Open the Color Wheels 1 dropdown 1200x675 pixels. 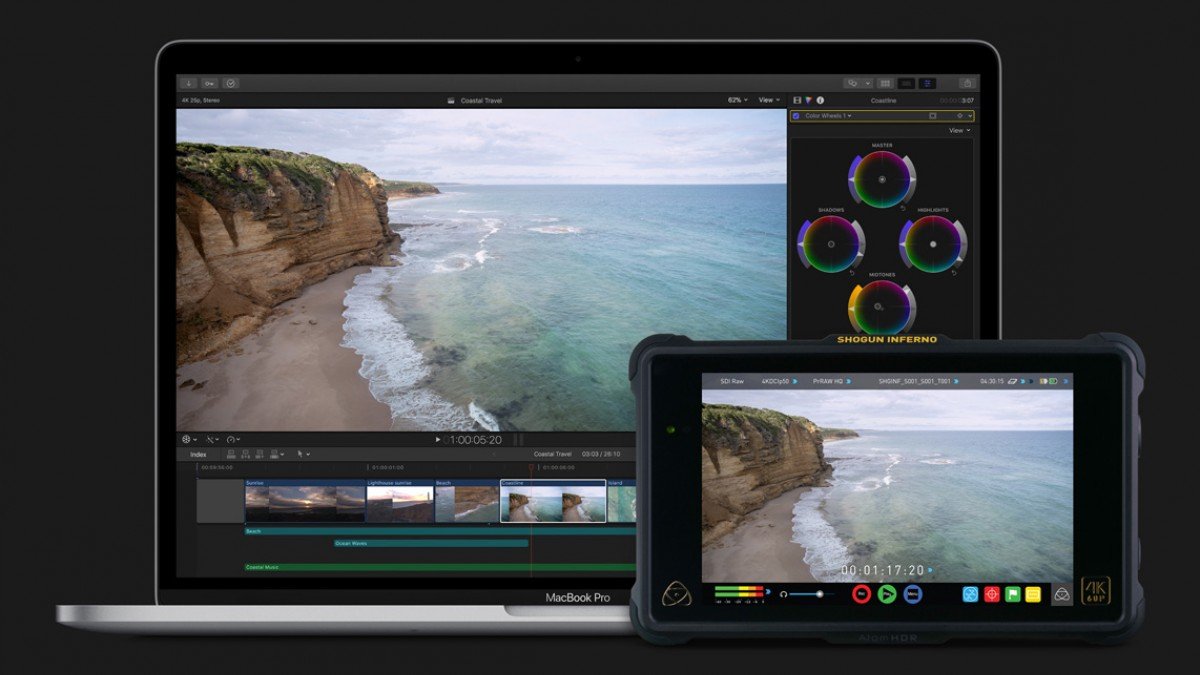[x=830, y=116]
